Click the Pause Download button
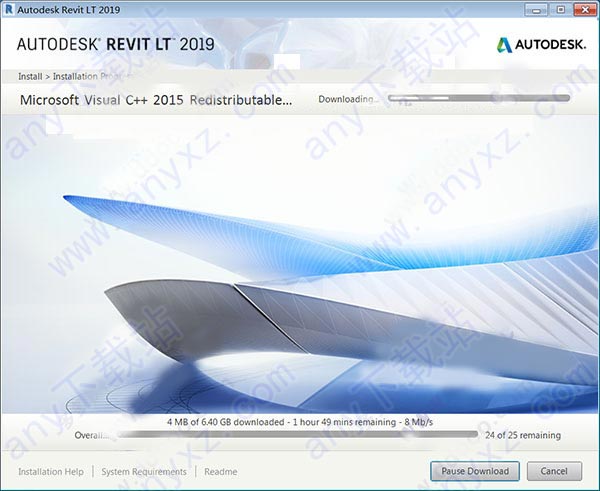 tap(474, 471)
